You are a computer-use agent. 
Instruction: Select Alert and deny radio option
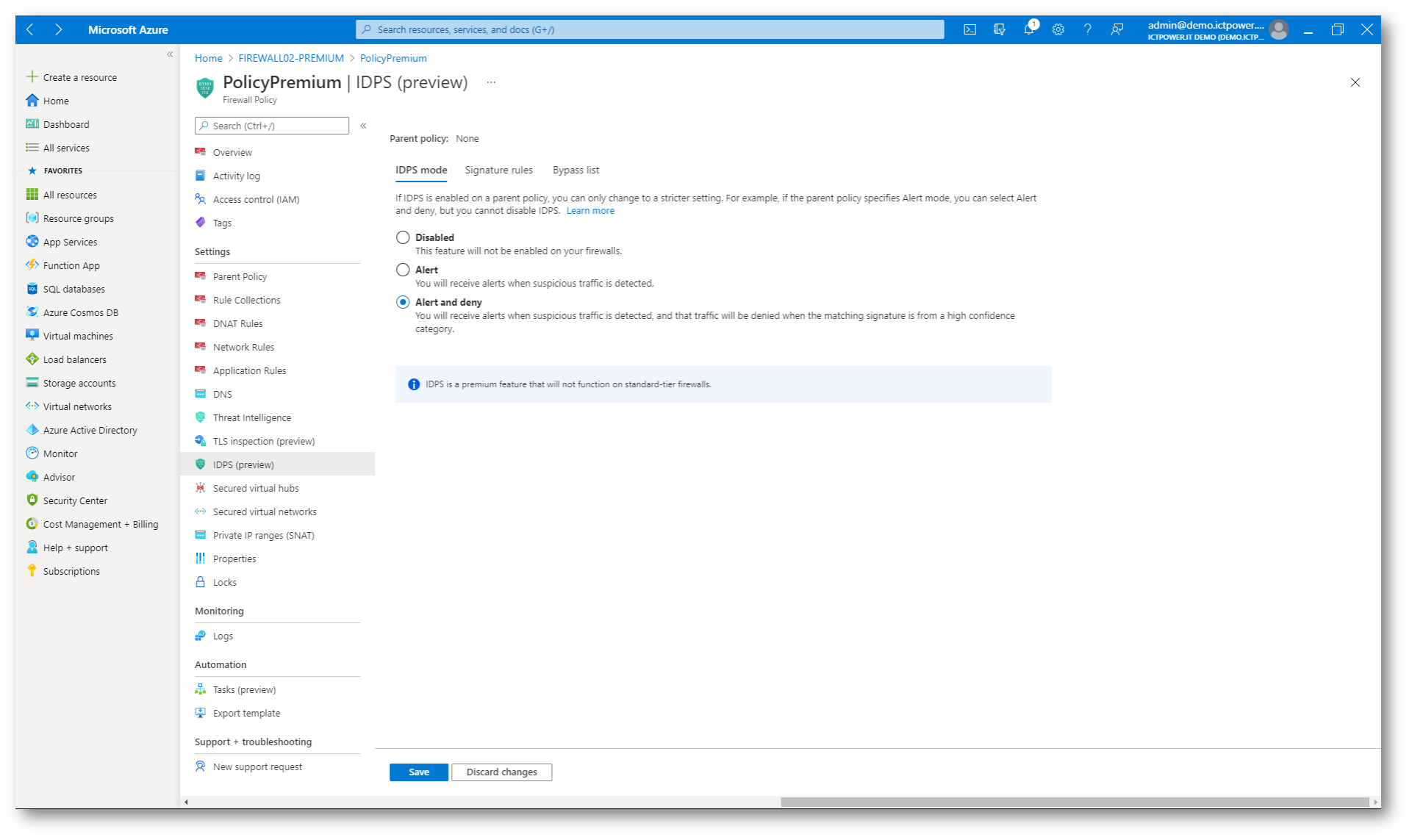point(403,302)
